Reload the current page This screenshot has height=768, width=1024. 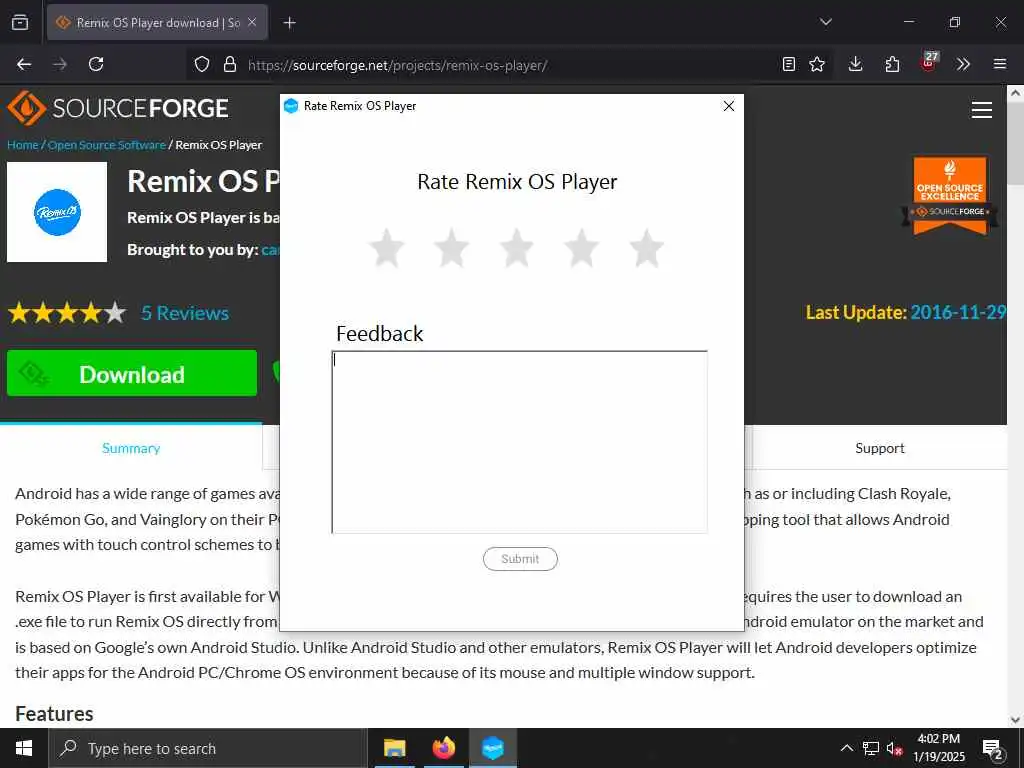click(96, 64)
